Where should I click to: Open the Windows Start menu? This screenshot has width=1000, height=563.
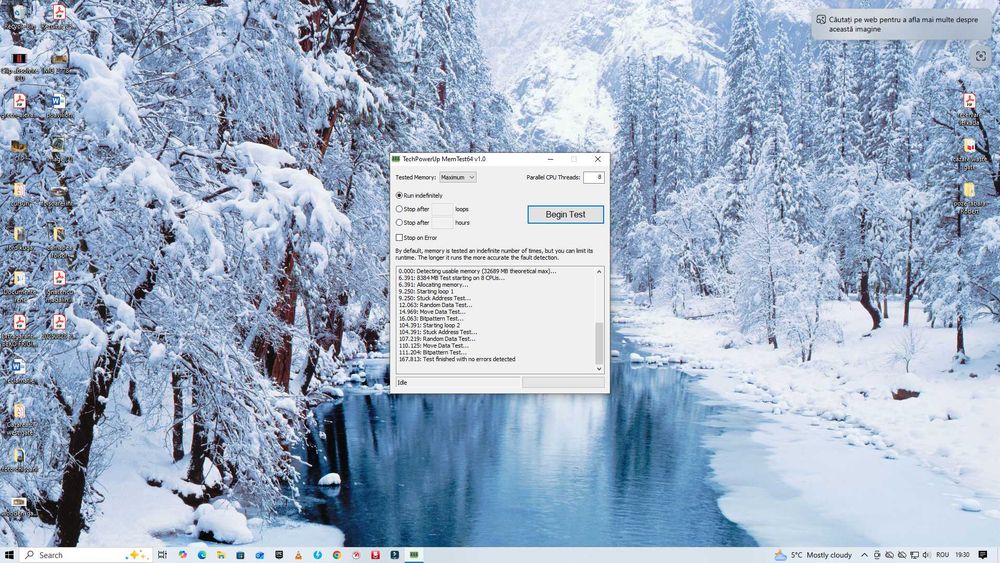click(x=9, y=555)
